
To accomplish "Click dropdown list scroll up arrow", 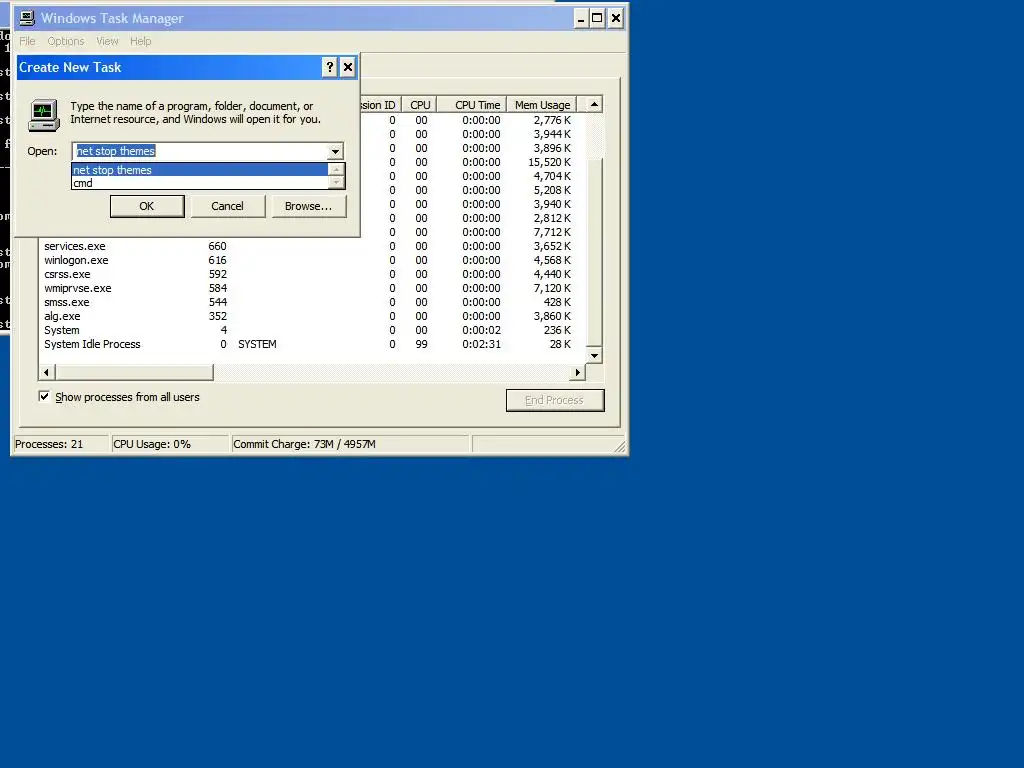I will [x=336, y=170].
